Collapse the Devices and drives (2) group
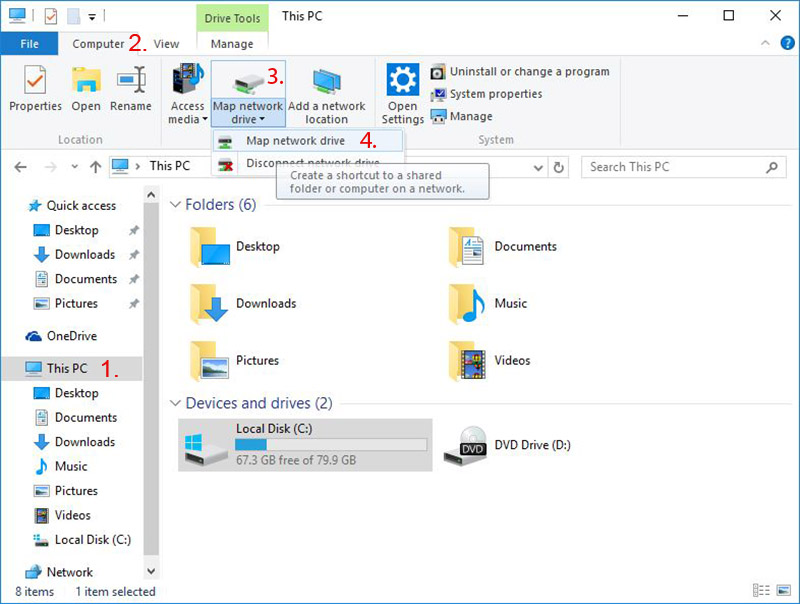This screenshot has width=800, height=604. 175,403
